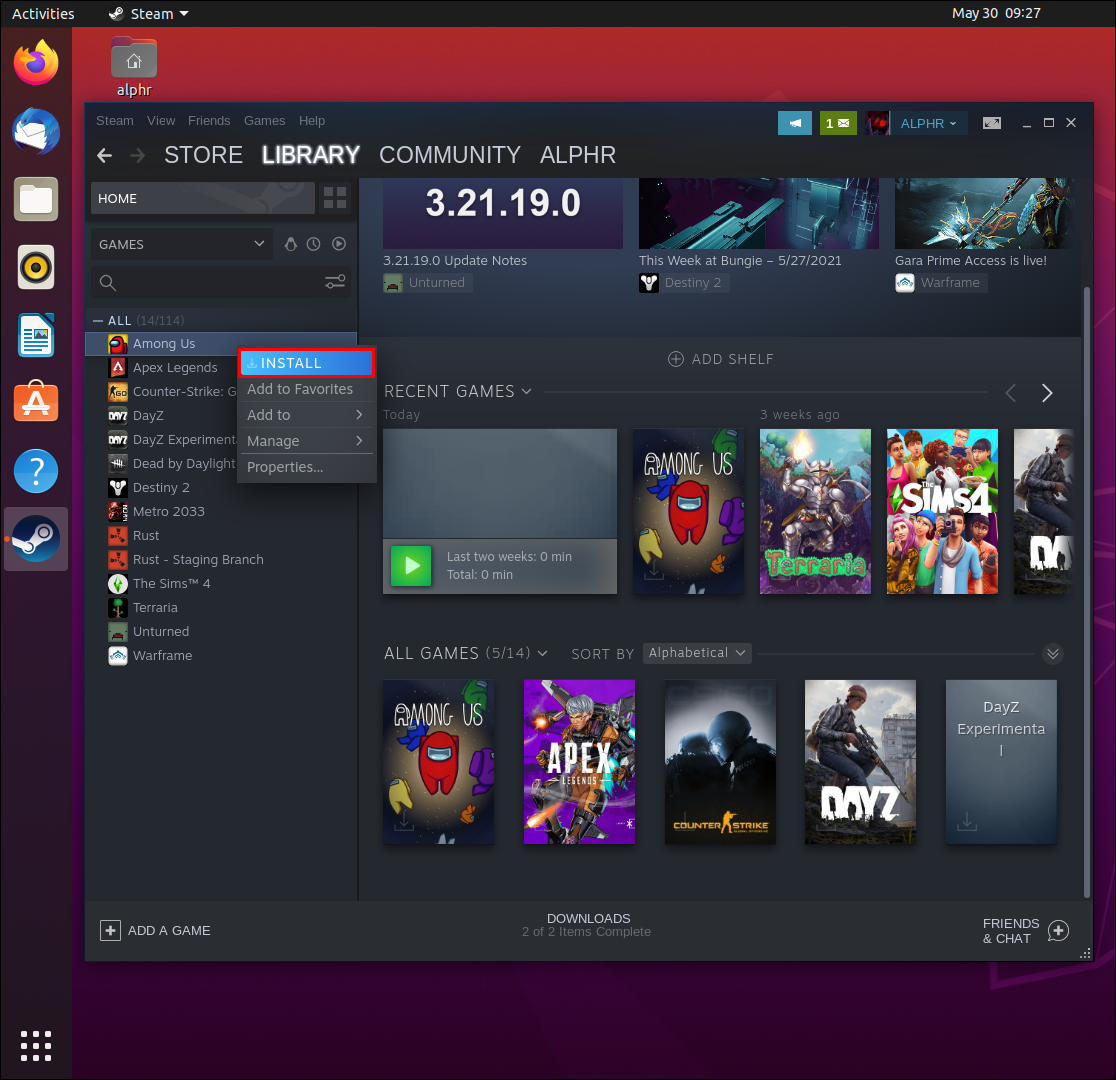Collapse the ALL games list section

tap(98, 320)
